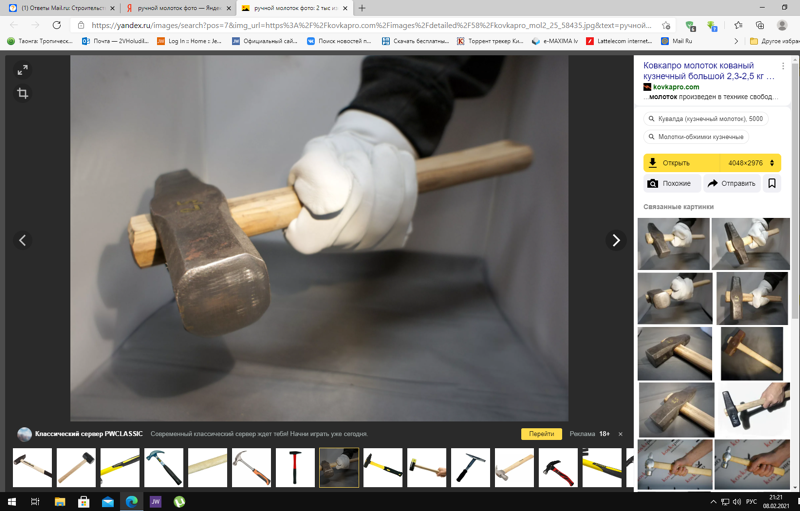The width and height of the screenshot is (800, 511).
Task: Select first related hammer thumbnail under Связанные картинки
Action: click(673, 244)
